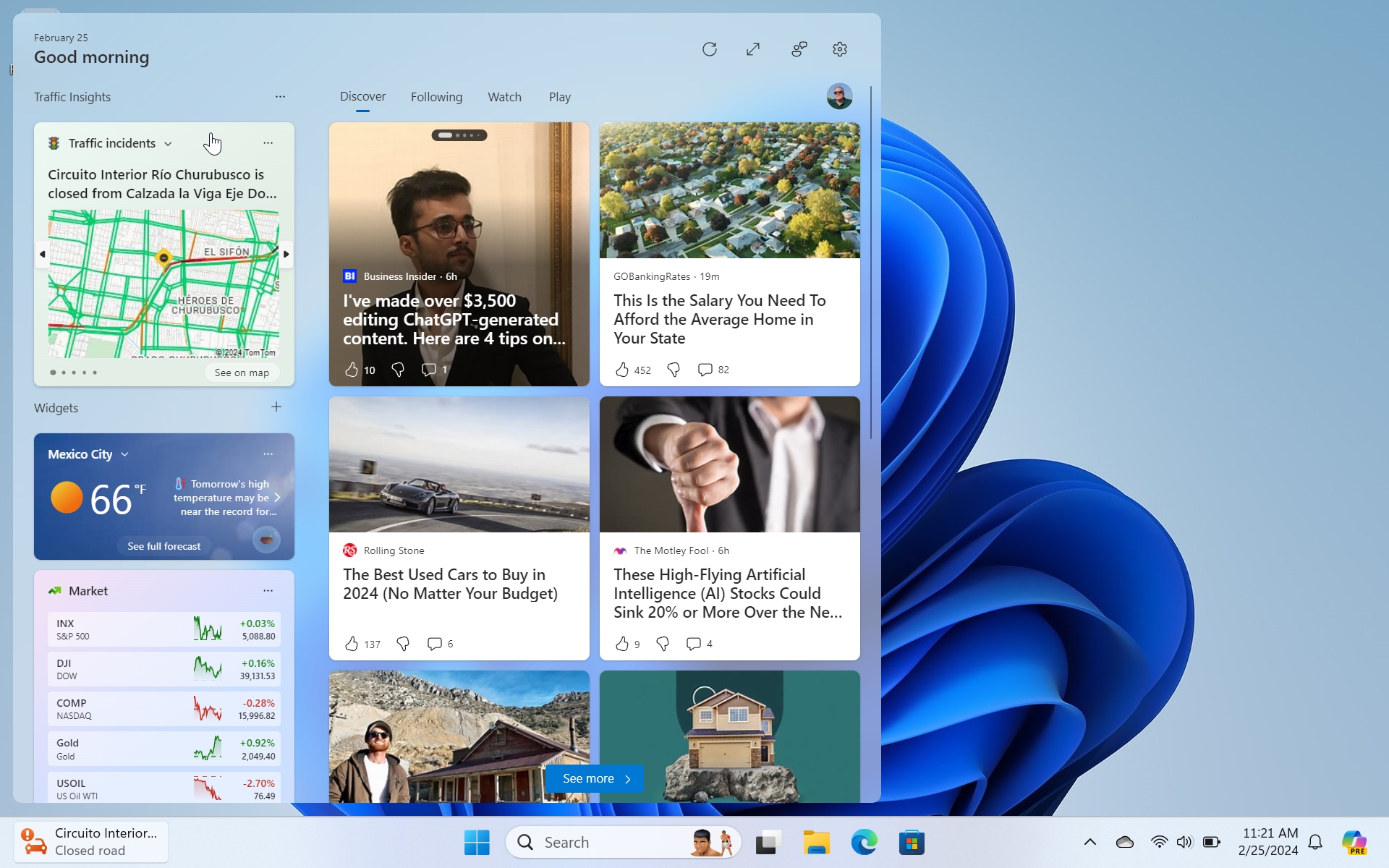Switch to the Following tab
The image size is (1389, 868).
[436, 97]
